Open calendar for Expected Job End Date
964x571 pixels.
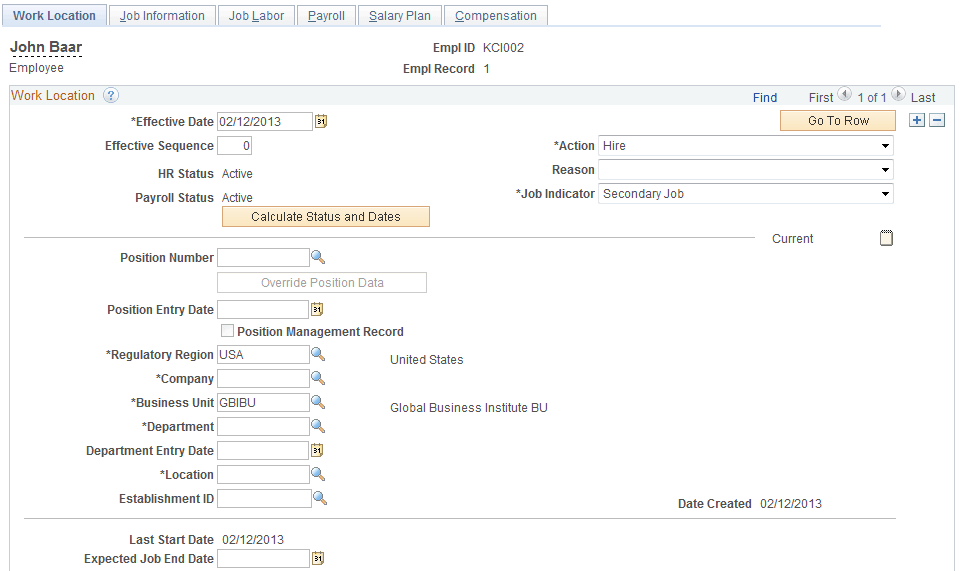318,558
